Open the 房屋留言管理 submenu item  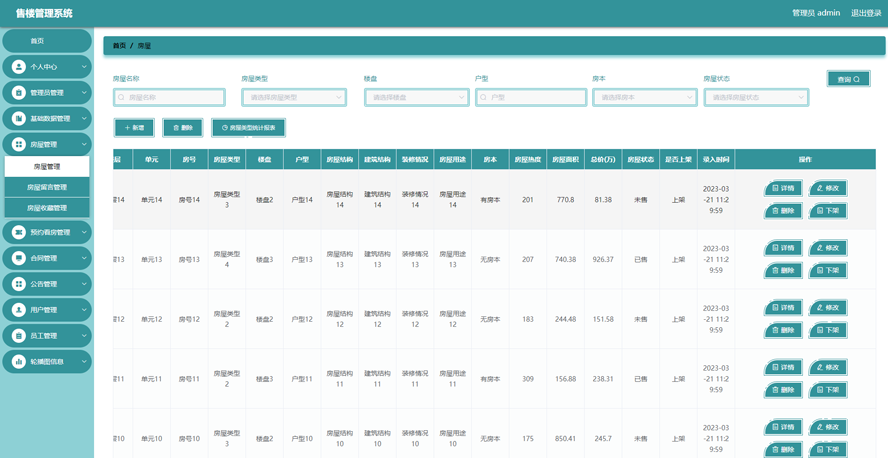(47, 187)
